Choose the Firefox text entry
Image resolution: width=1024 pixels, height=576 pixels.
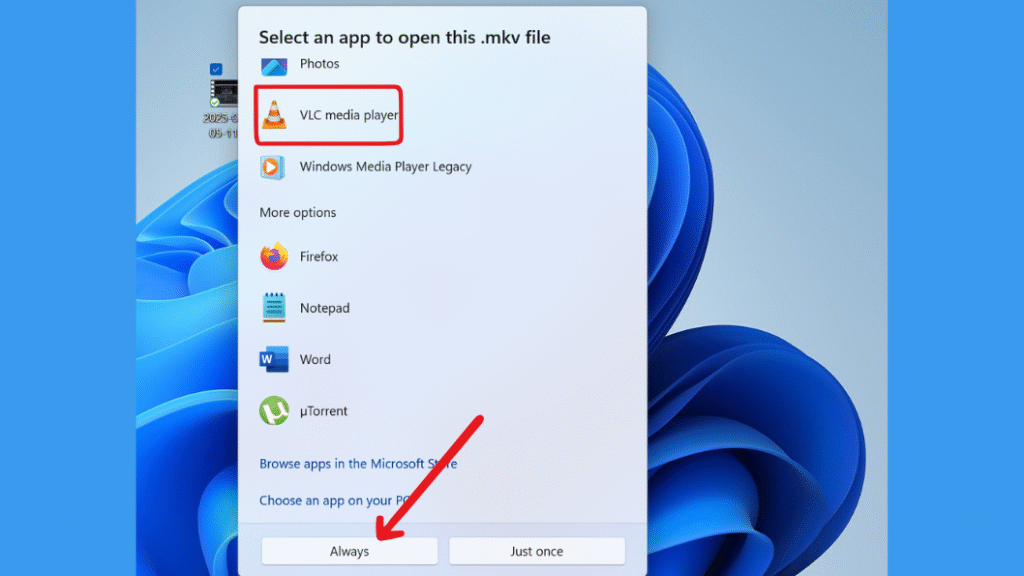tap(319, 257)
